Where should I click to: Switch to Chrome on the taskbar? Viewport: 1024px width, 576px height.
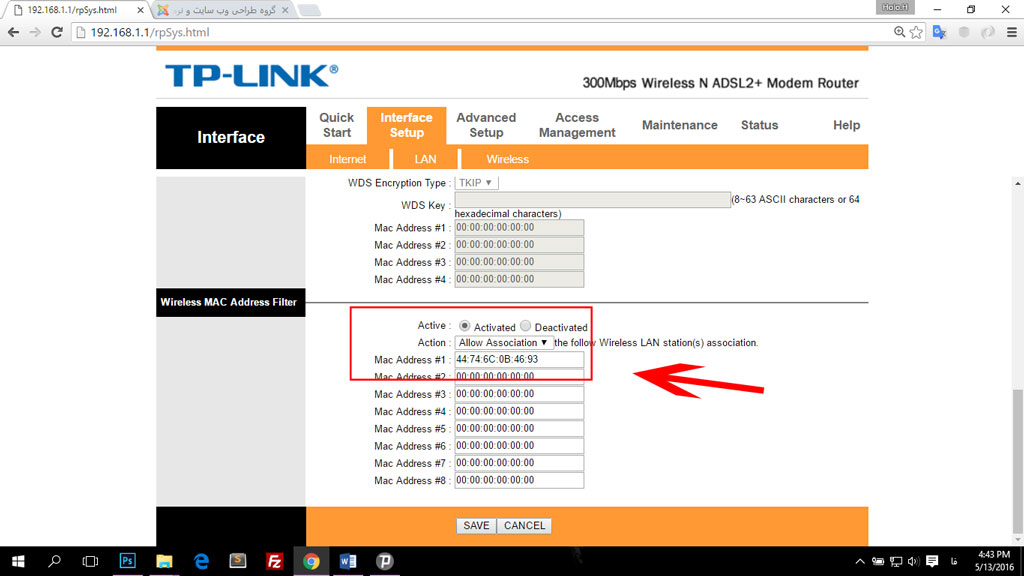pos(311,561)
